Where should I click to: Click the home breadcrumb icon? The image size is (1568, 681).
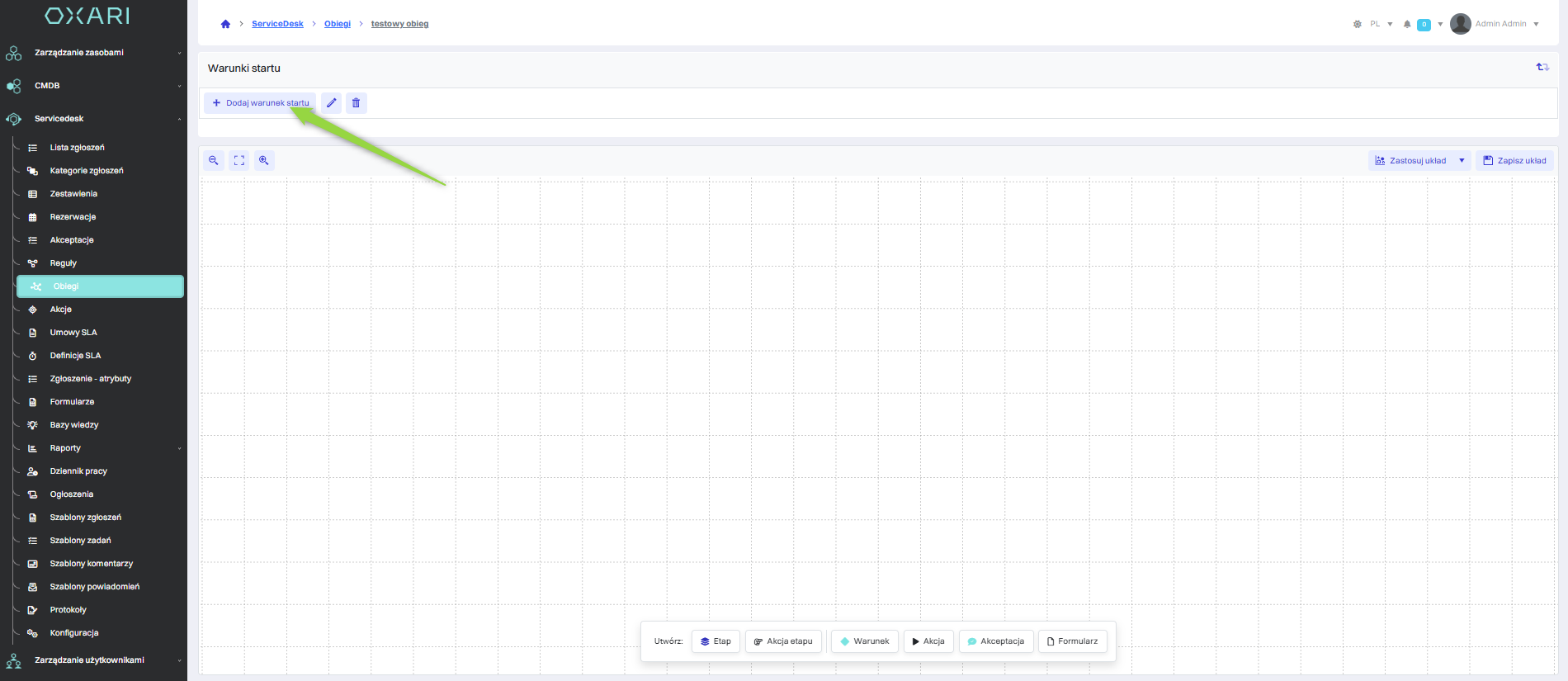[225, 24]
